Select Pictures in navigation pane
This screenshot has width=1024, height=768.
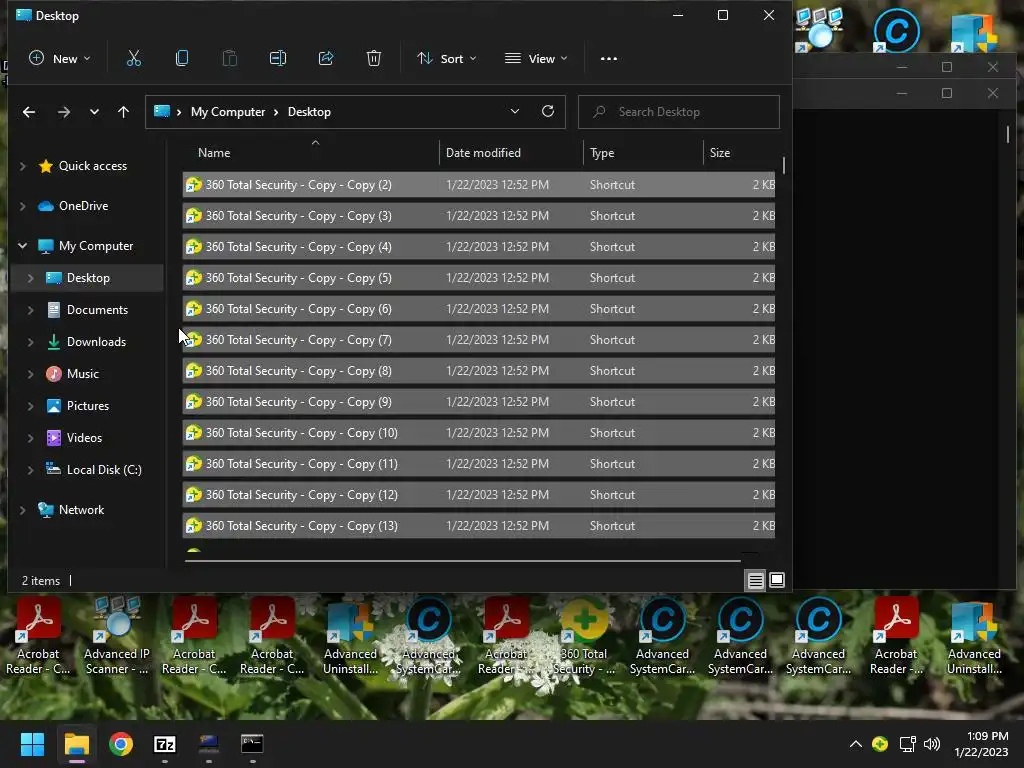[88, 406]
